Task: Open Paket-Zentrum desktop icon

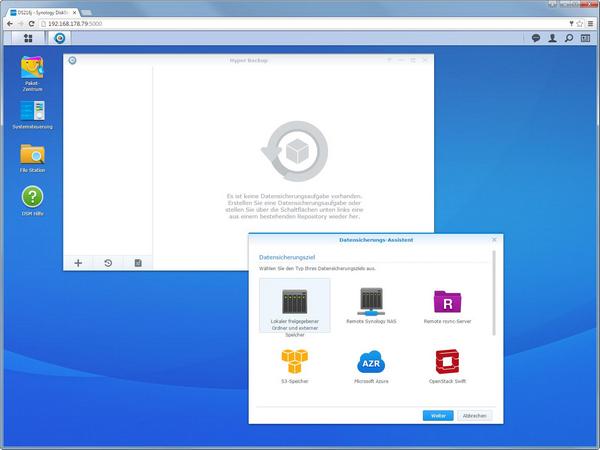Action: click(x=32, y=74)
